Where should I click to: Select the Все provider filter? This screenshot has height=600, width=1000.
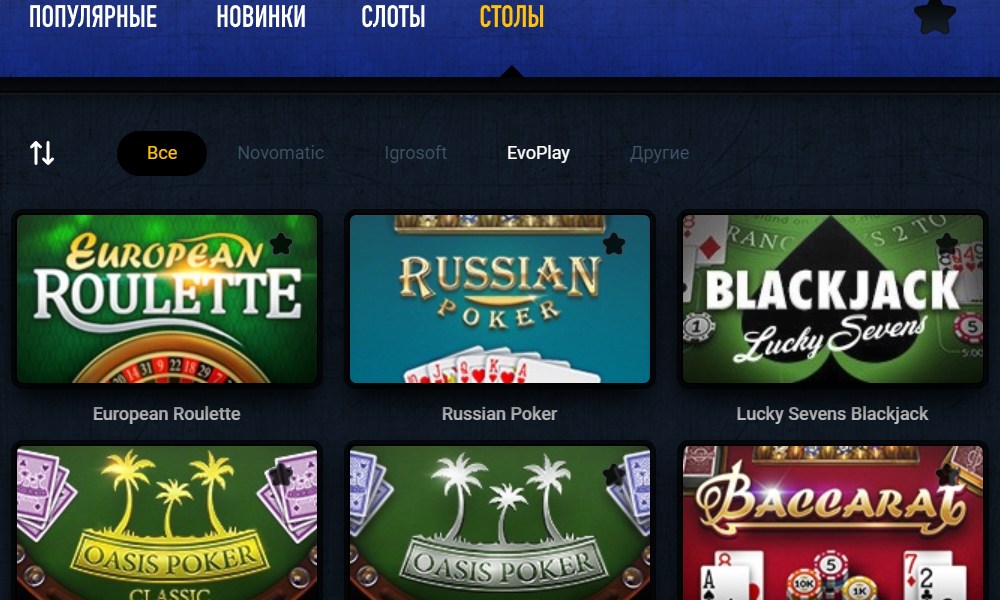[x=162, y=153]
